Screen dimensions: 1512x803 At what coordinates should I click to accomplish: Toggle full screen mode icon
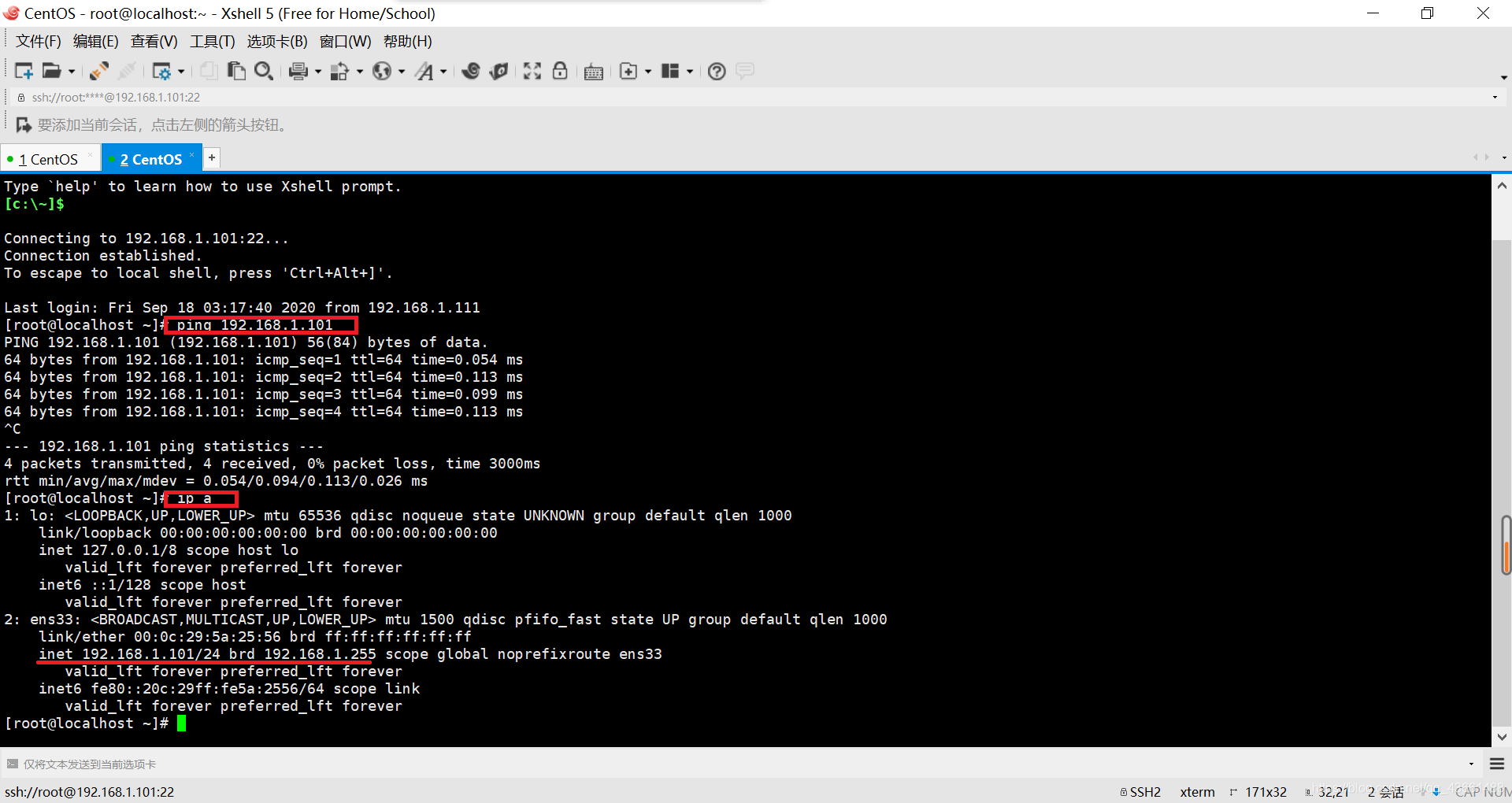532,71
